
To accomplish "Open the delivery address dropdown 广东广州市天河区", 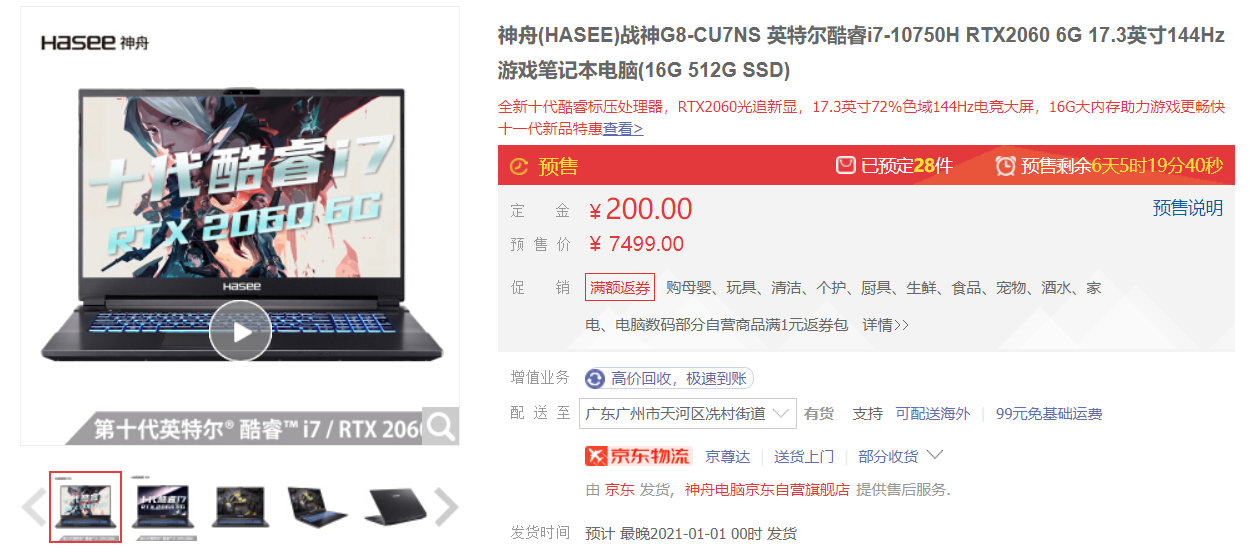I will point(690,413).
